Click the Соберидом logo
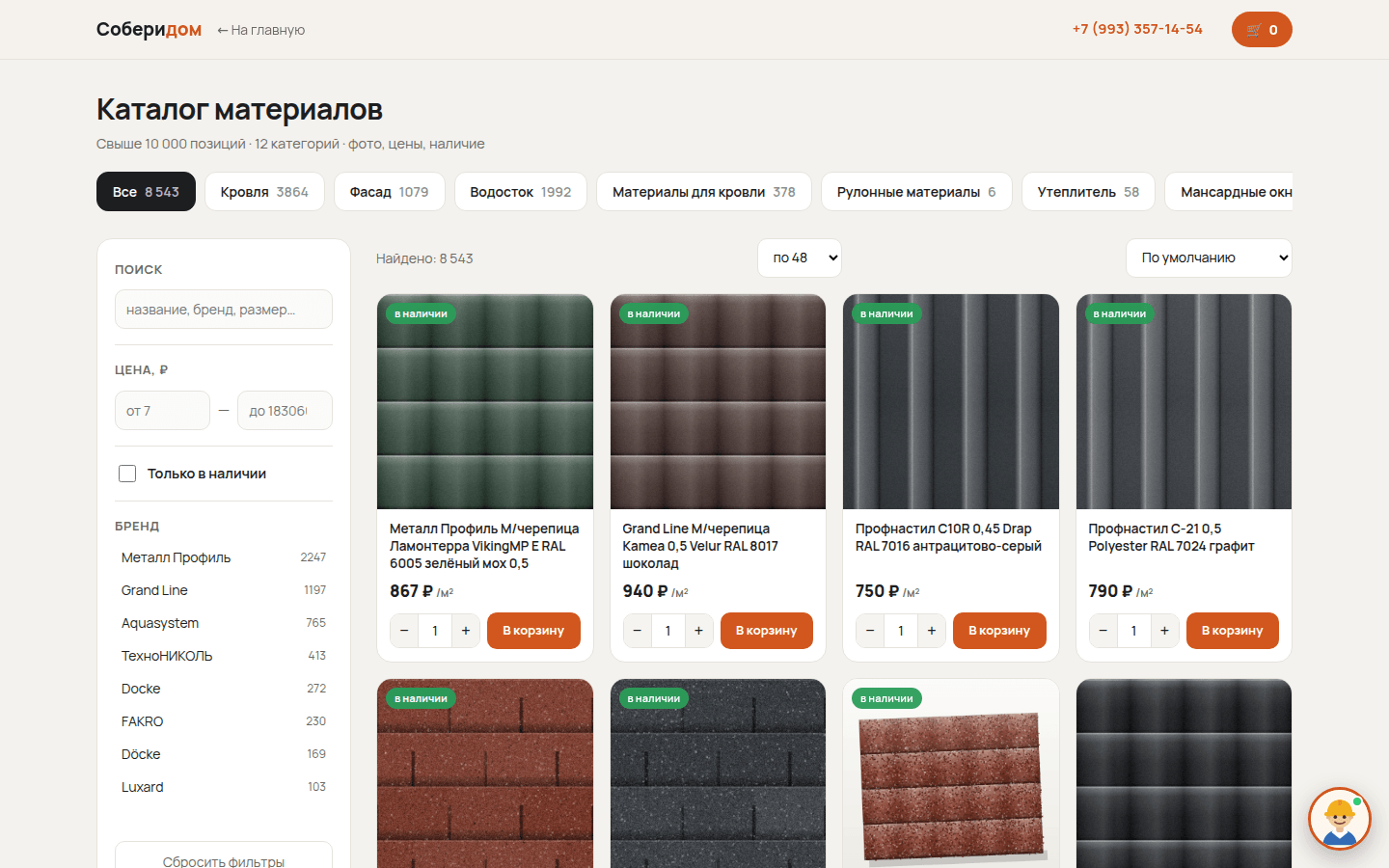This screenshot has height=868, width=1389. [149, 30]
